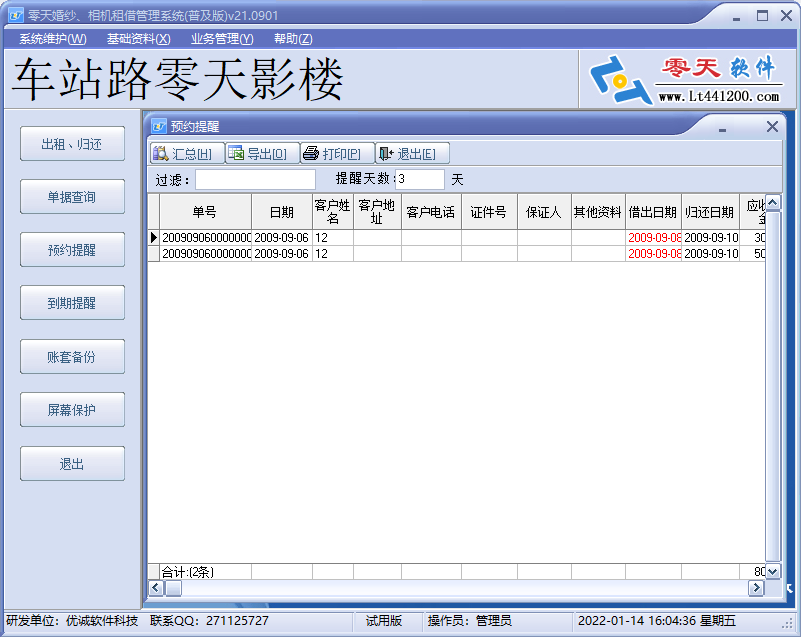Click the 客户姓名 column header
Viewport: 801px width, 637px height.
pyautogui.click(x=333, y=211)
